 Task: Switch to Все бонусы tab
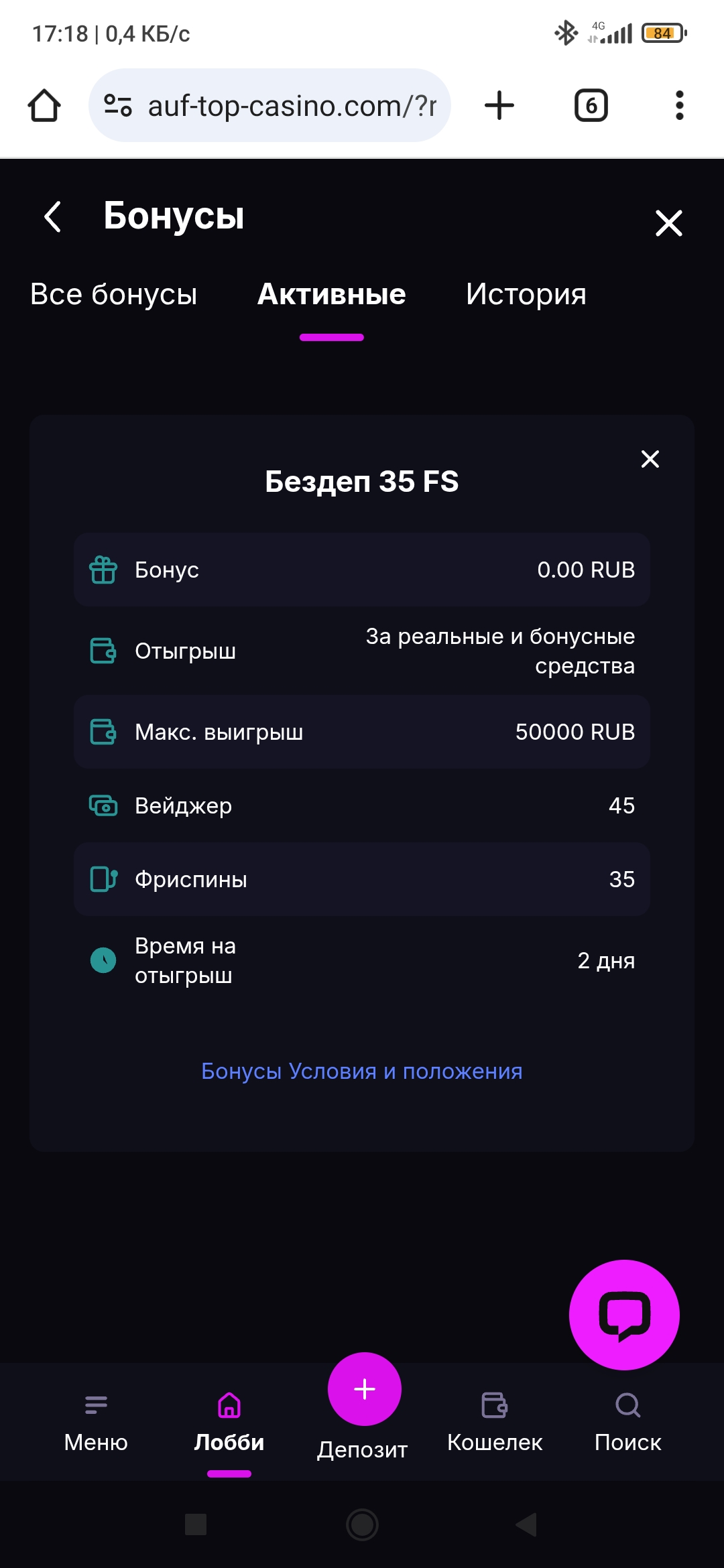(x=114, y=295)
